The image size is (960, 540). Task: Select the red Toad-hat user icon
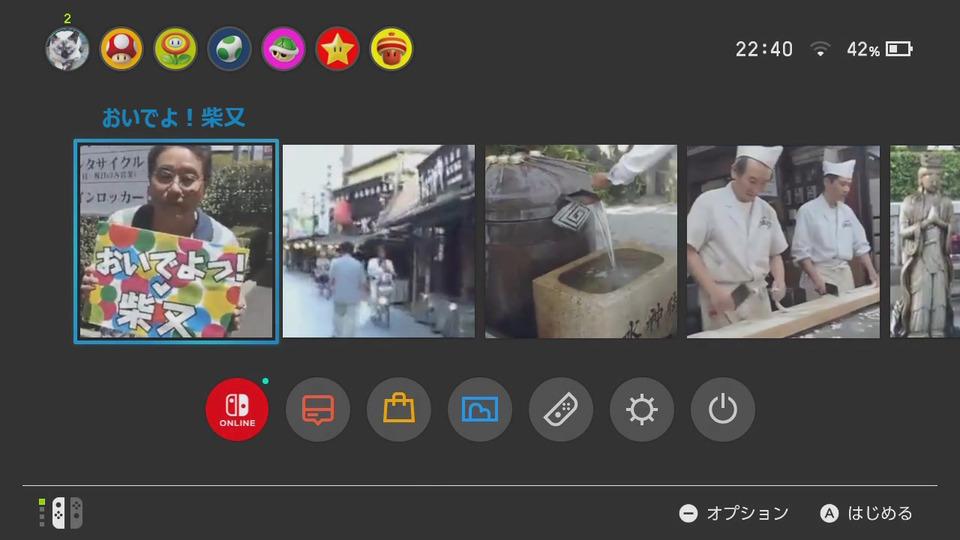pos(392,49)
